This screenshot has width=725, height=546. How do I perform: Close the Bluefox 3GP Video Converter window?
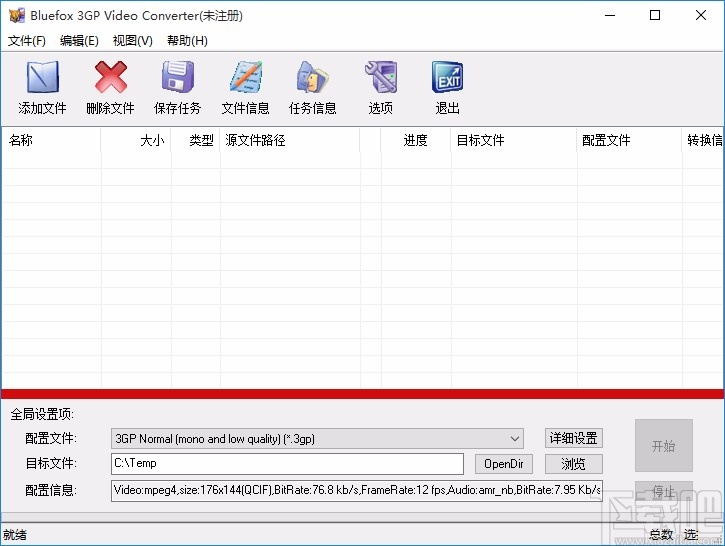click(700, 16)
